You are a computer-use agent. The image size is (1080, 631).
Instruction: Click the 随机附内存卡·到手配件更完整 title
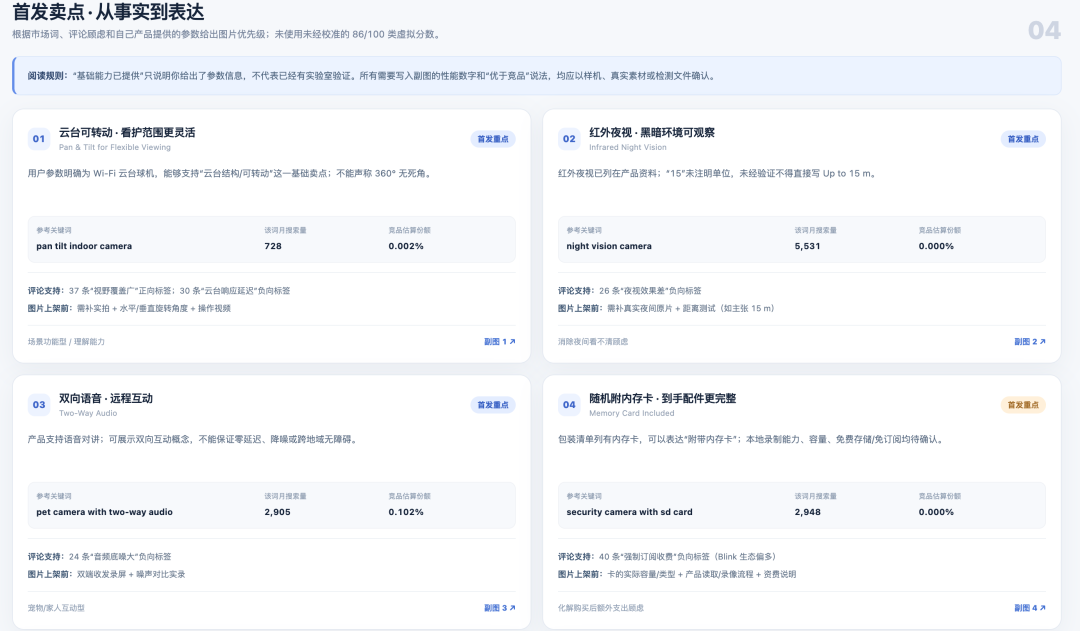663,398
